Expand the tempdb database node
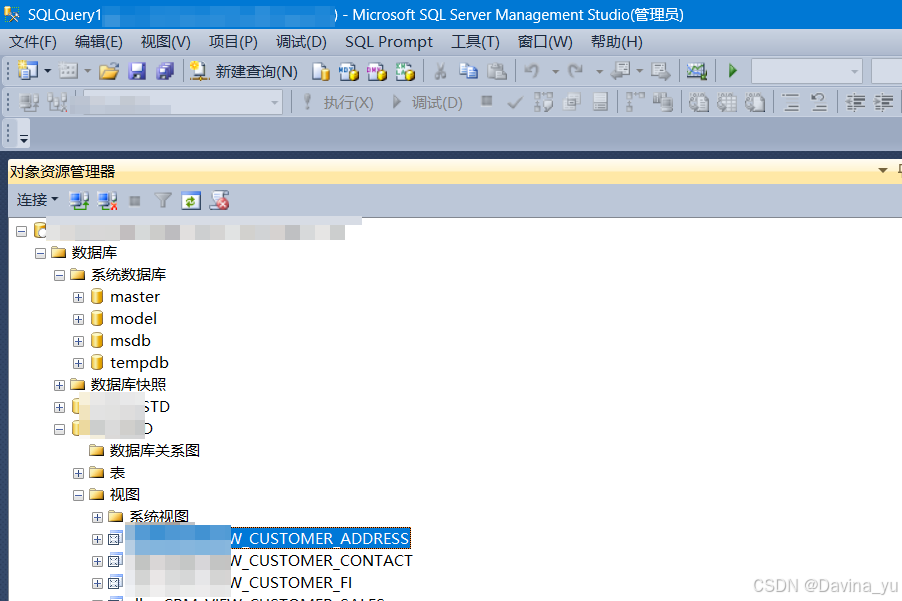902x601 pixels. pyautogui.click(x=78, y=362)
